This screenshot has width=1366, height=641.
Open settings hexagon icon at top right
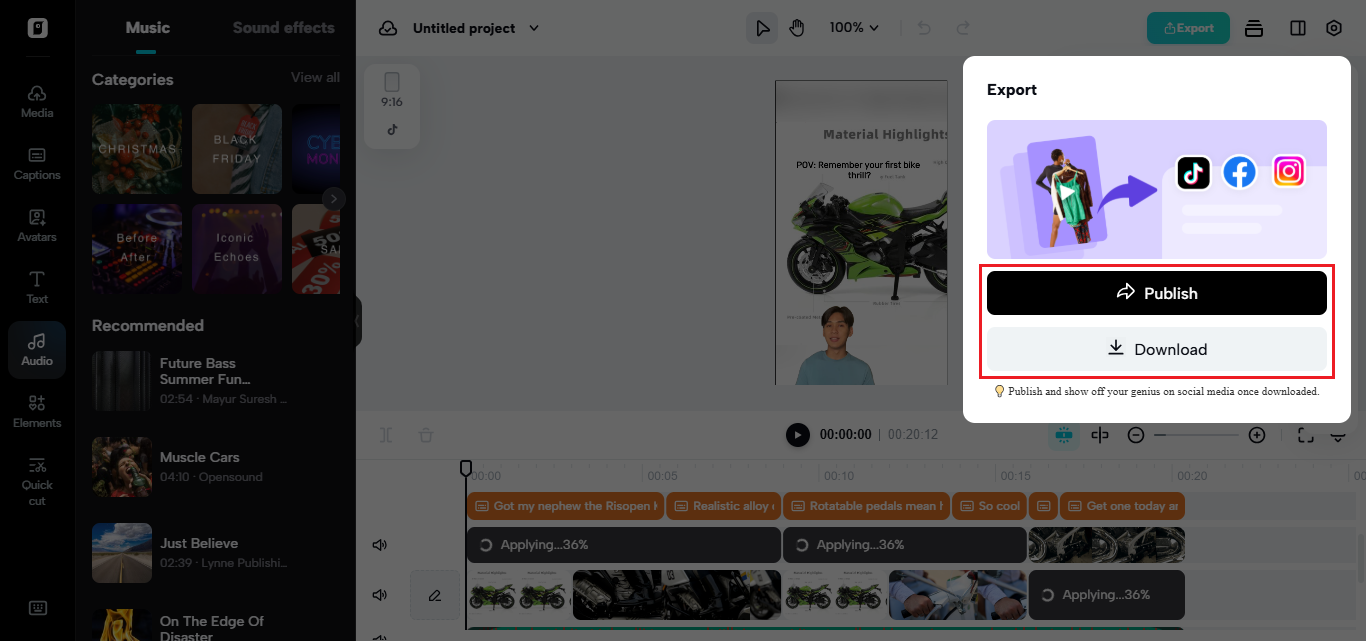(1333, 28)
